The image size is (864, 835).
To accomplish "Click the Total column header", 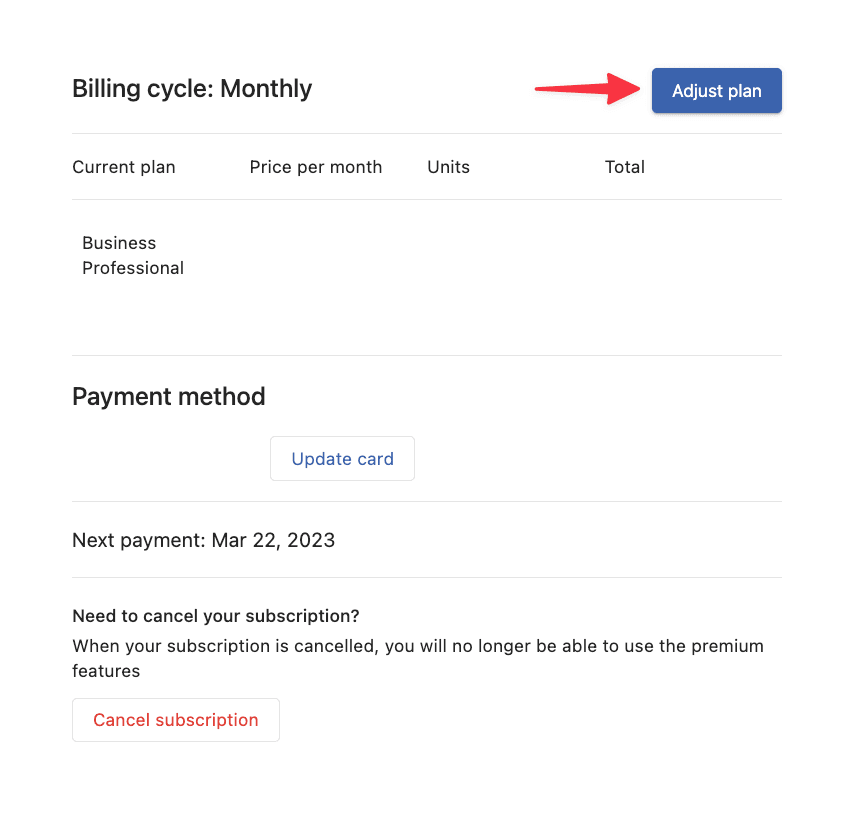I will [x=625, y=167].
